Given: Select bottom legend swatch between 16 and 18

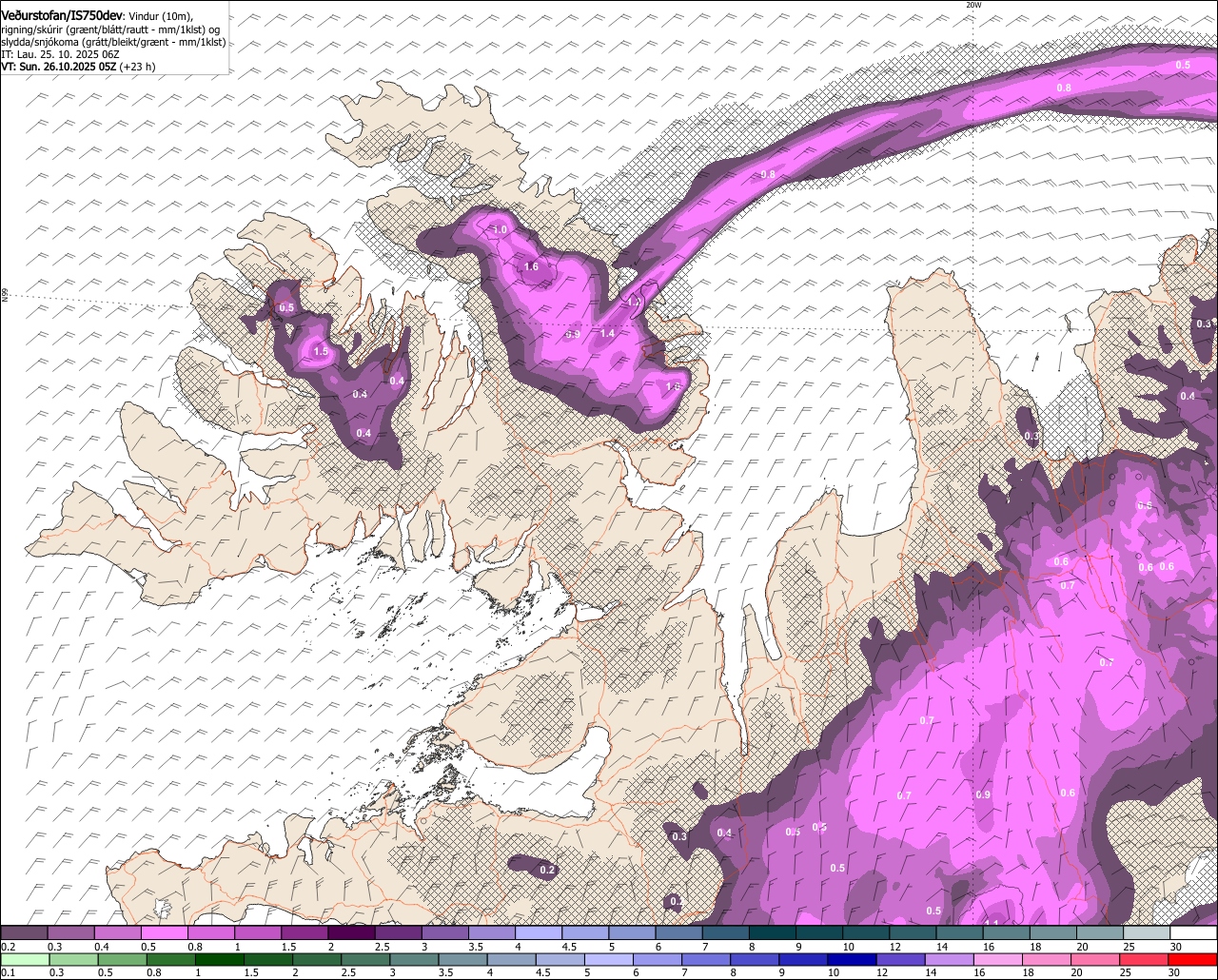Looking at the screenshot, I should pyautogui.click(x=1000, y=960).
